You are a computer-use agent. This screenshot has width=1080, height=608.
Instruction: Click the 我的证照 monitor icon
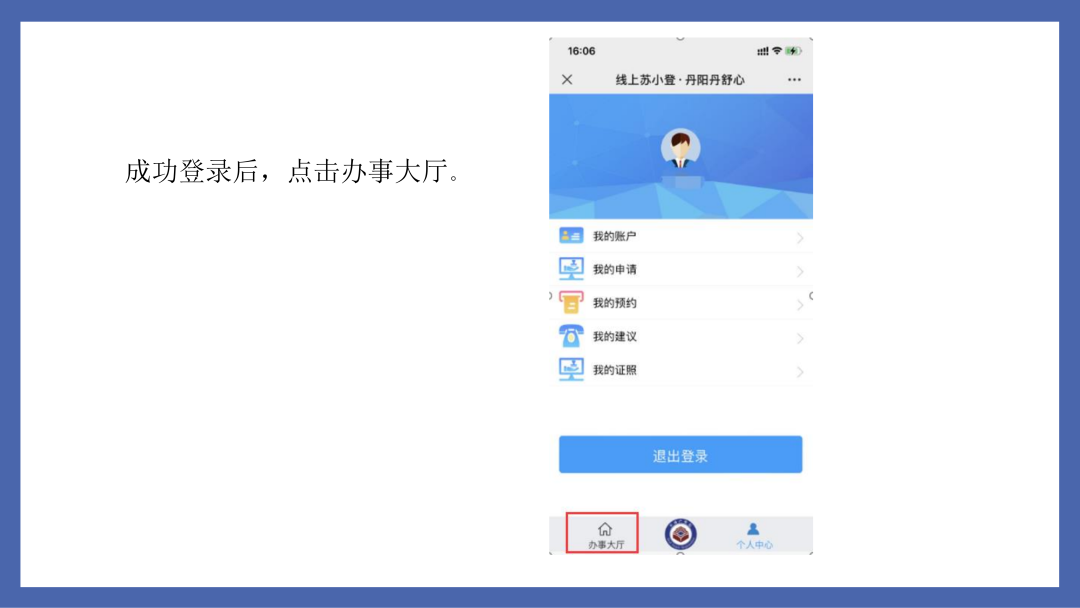[571, 370]
